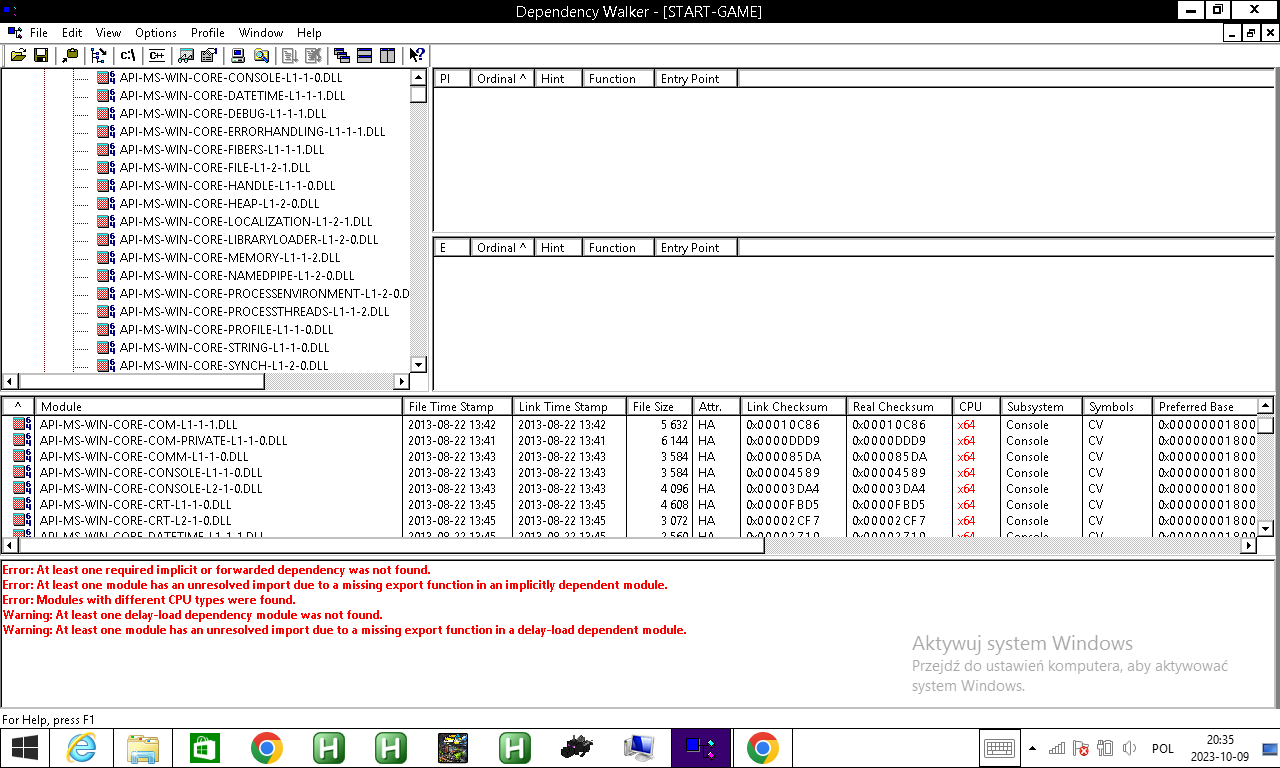This screenshot has height=768, width=1280.
Task: Select API-MS-WIN-CORE-COM-L1-1-1.DLL module row
Action: 630,425
